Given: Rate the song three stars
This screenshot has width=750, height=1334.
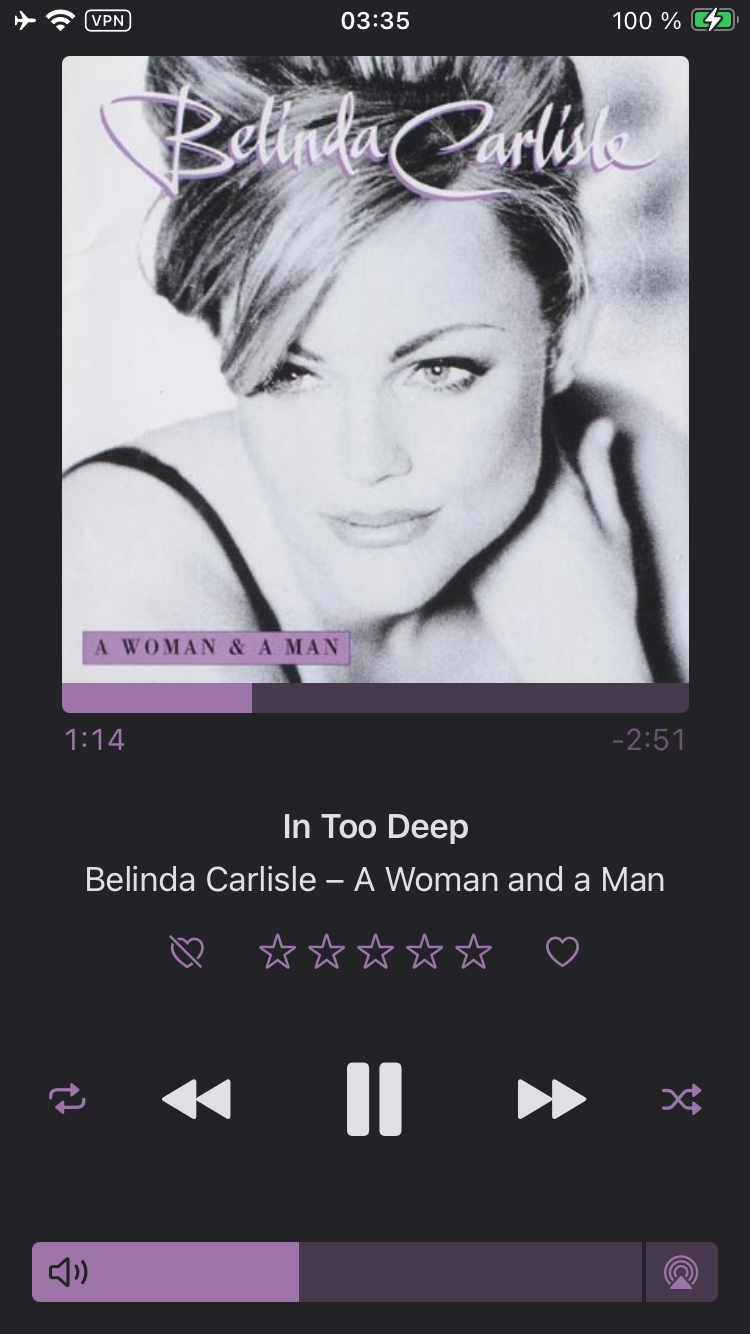Looking at the screenshot, I should [x=375, y=952].
